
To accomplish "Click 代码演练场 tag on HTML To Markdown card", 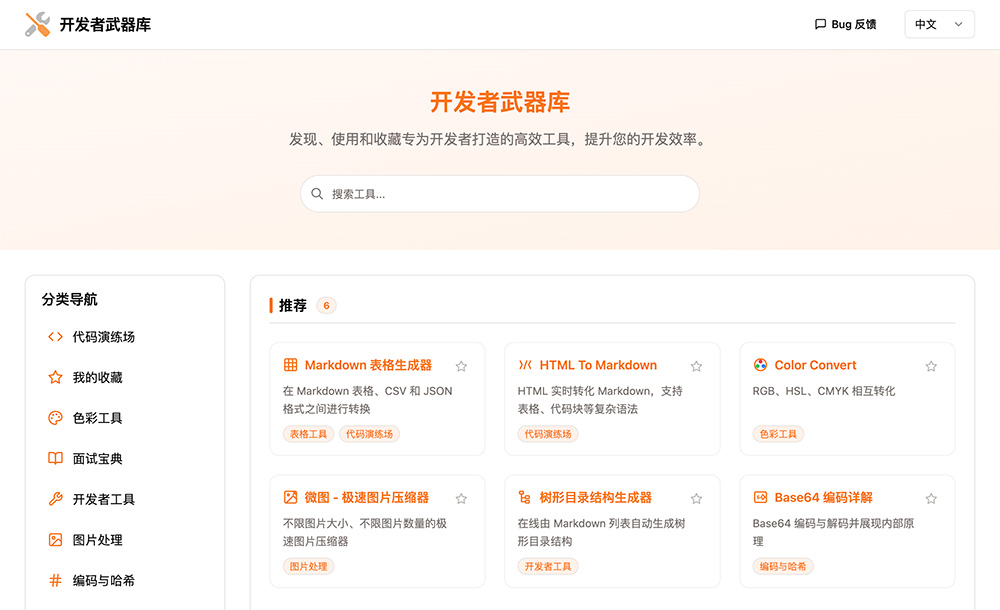I will click(x=548, y=434).
